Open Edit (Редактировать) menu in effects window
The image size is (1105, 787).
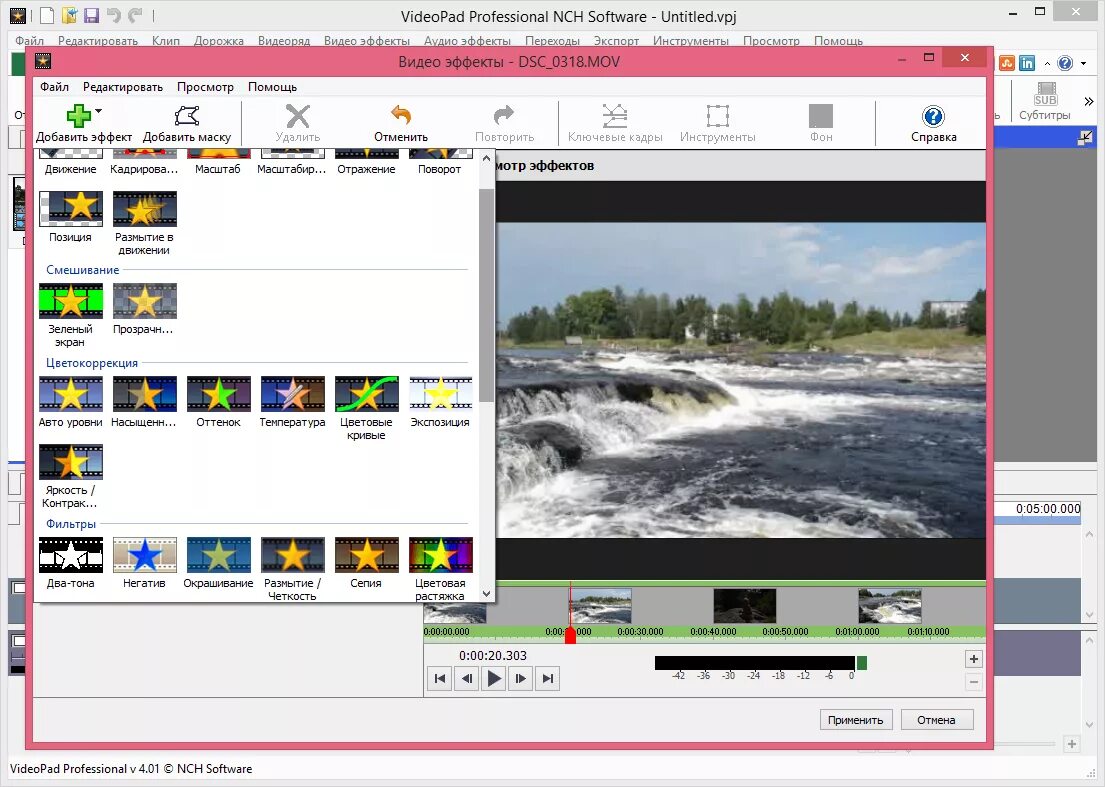point(123,87)
